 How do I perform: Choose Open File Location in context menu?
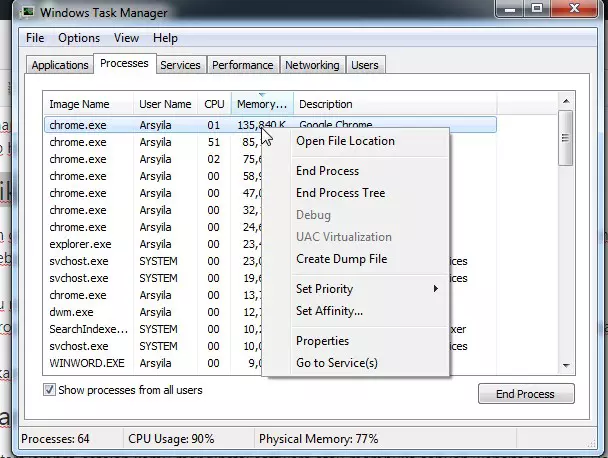point(355,141)
